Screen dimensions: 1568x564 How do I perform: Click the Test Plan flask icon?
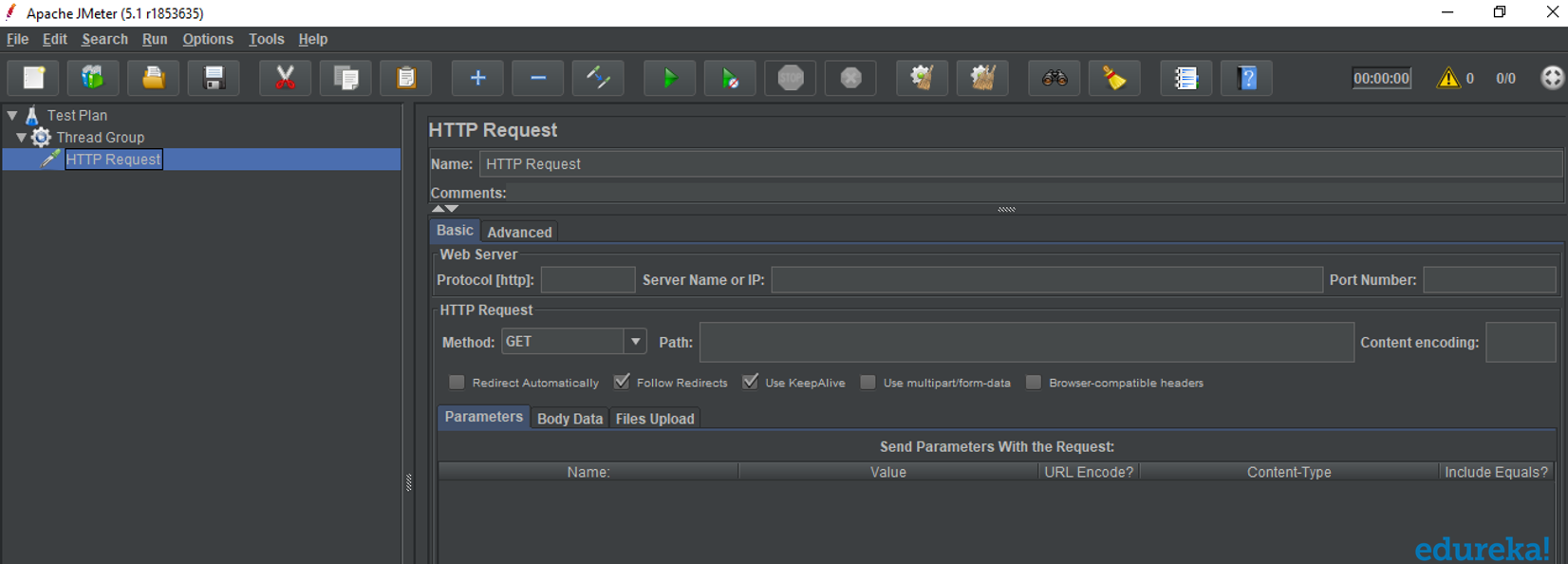tap(32, 115)
